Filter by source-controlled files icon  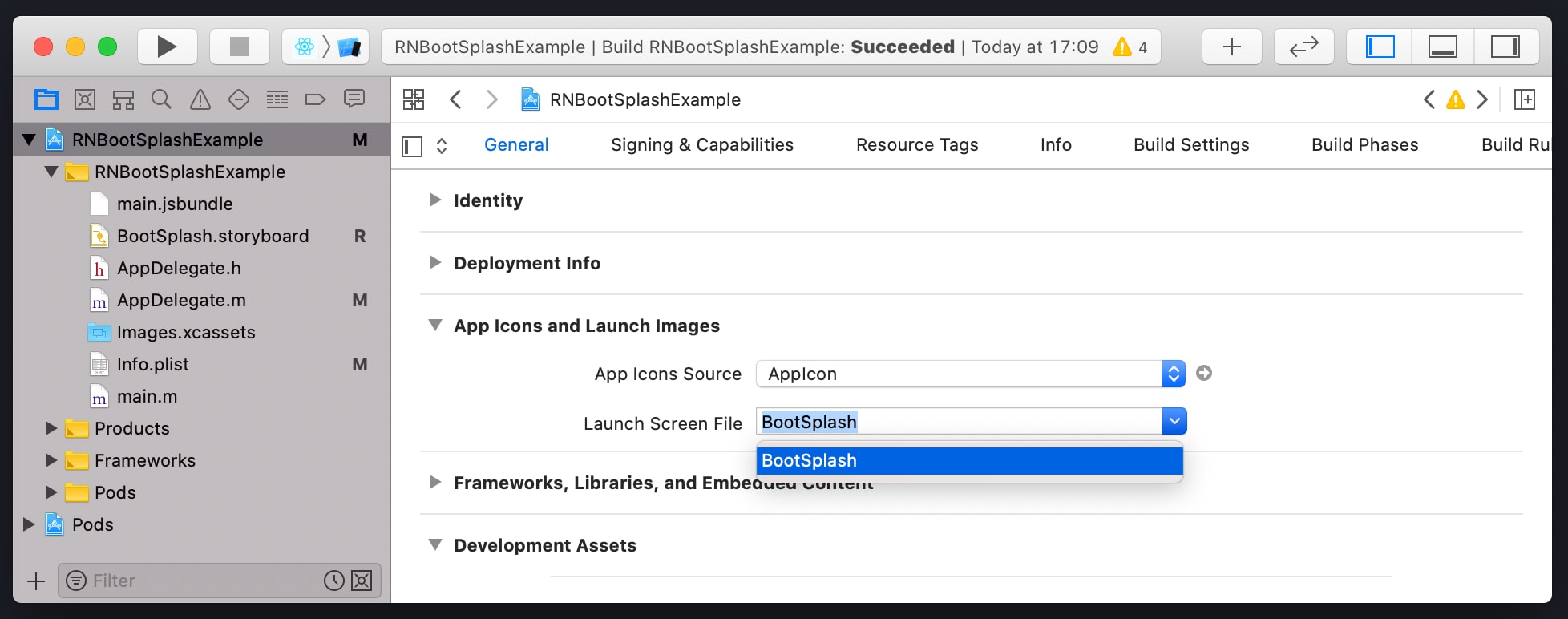point(362,581)
